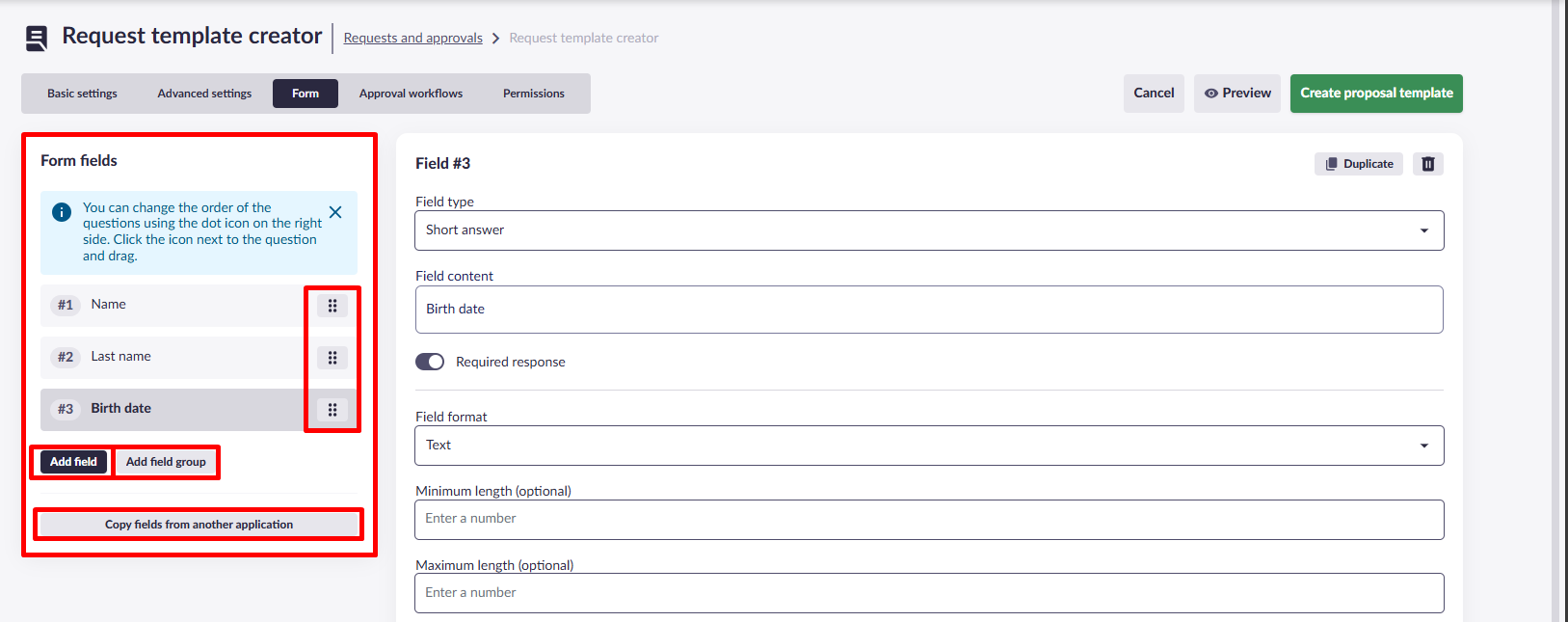Duplicate Field #3
Viewport: 1568px width, 622px height.
1359,164
